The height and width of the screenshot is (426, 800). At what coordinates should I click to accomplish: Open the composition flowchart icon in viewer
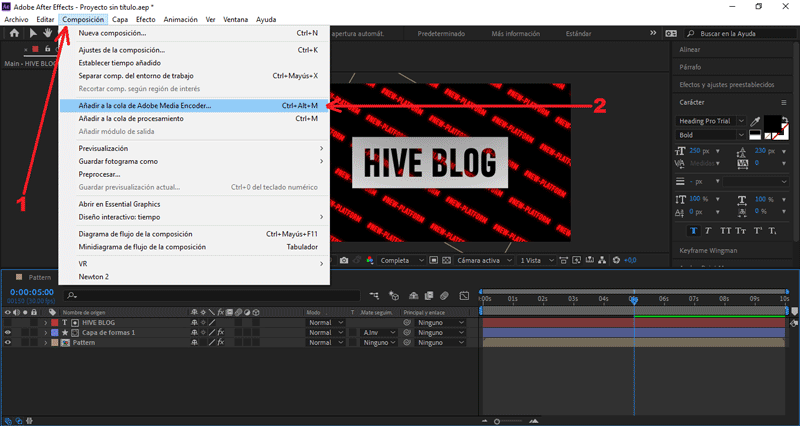click(602, 260)
